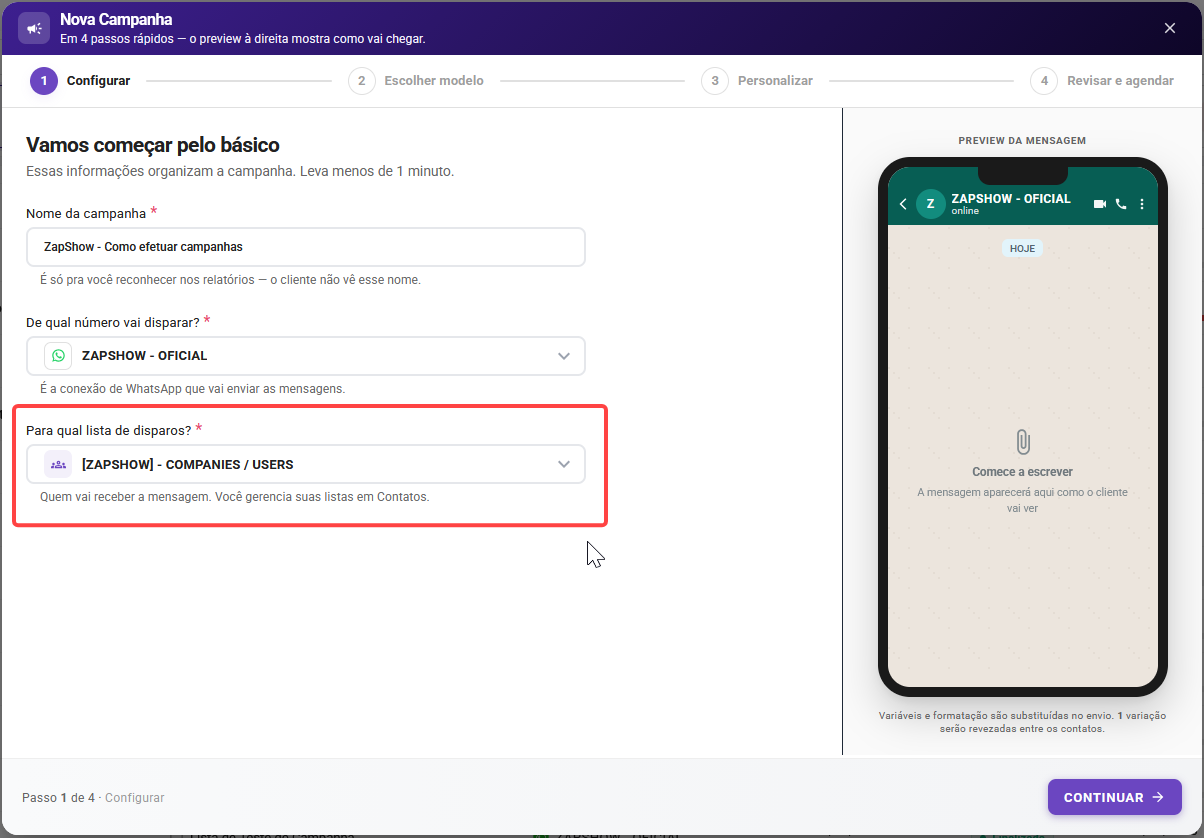Image resolution: width=1204 pixels, height=838 pixels.
Task: Open the three-dot menu in phone preview
Action: pos(1142,204)
